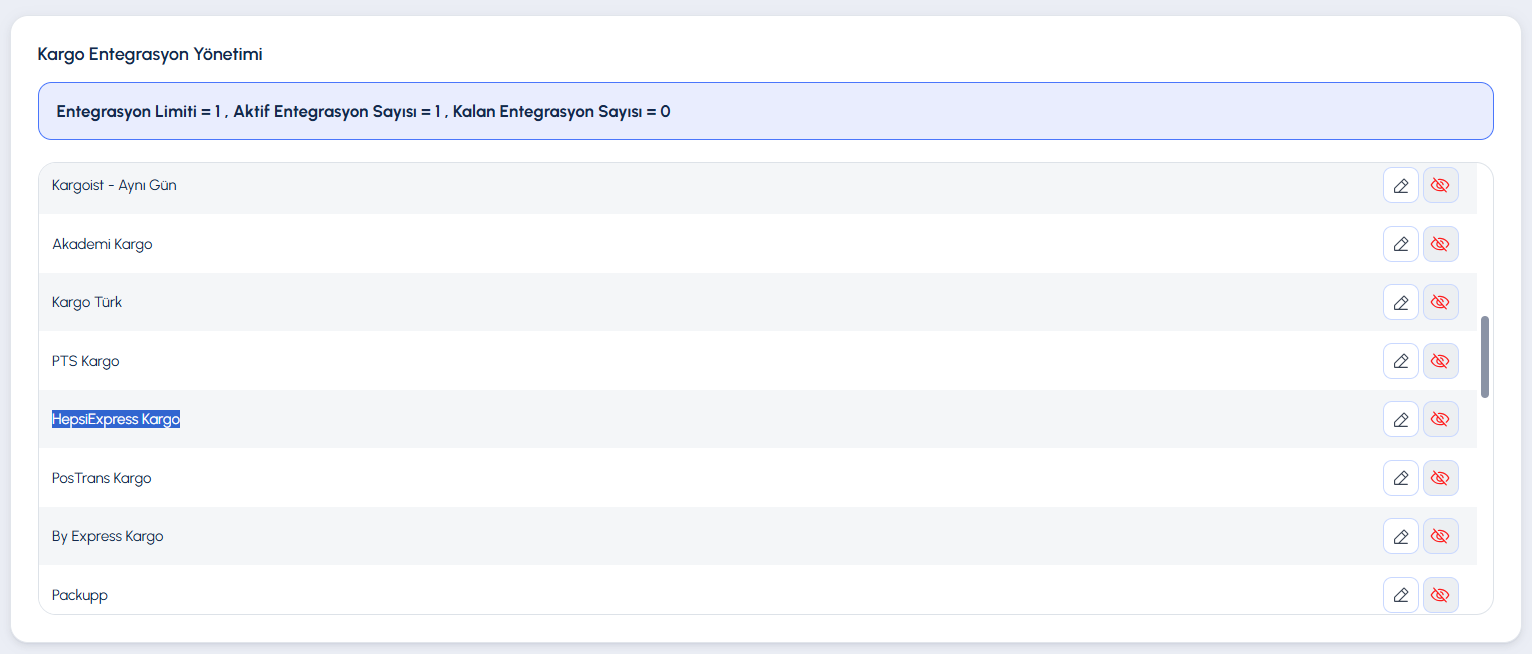
Task: Click the Kargo Türk label
Action: tap(87, 302)
